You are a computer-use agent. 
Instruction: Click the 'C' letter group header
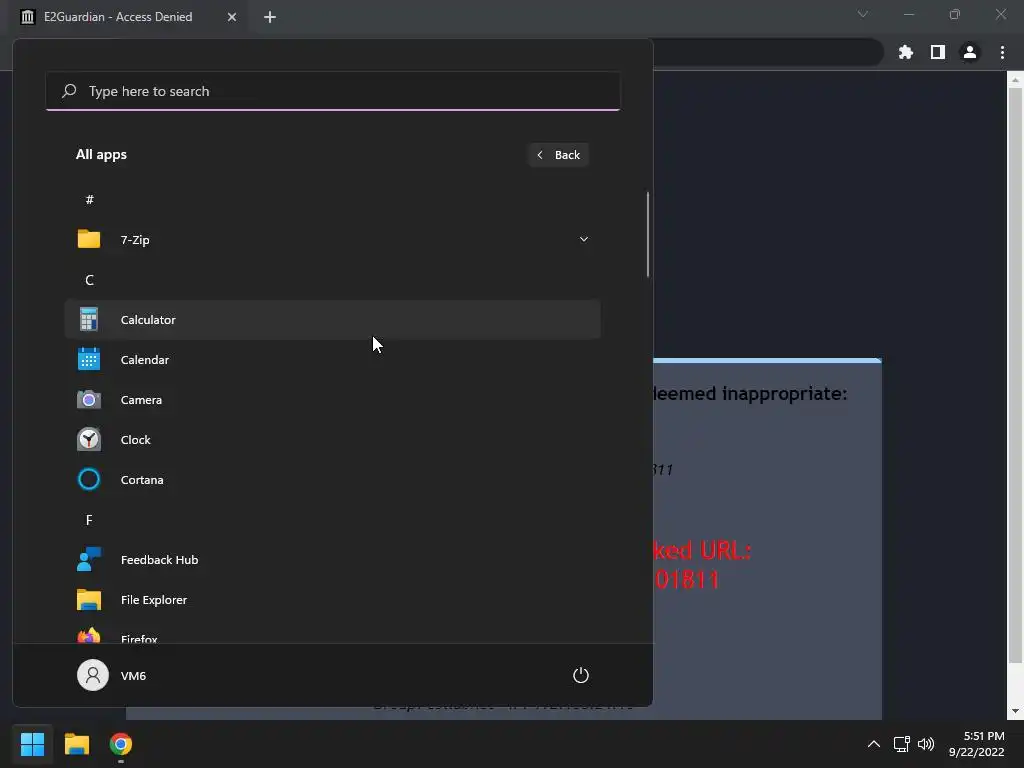[x=89, y=280]
